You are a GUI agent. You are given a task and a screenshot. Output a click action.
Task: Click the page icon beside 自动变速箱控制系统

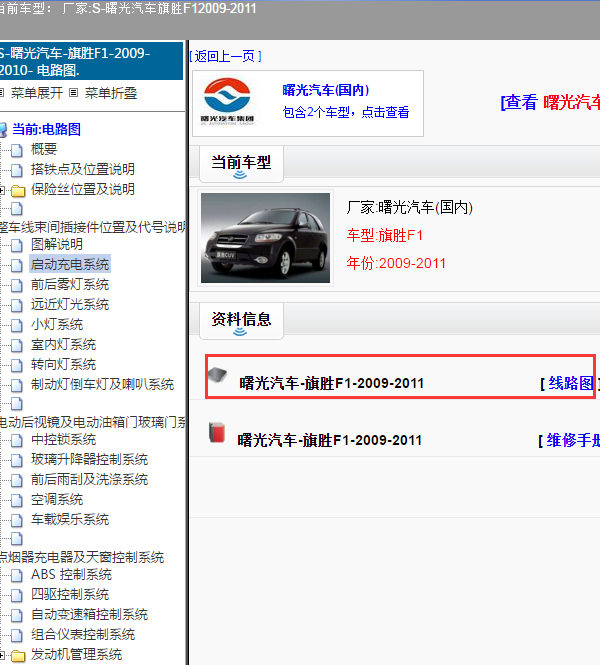pyautogui.click(x=17, y=615)
